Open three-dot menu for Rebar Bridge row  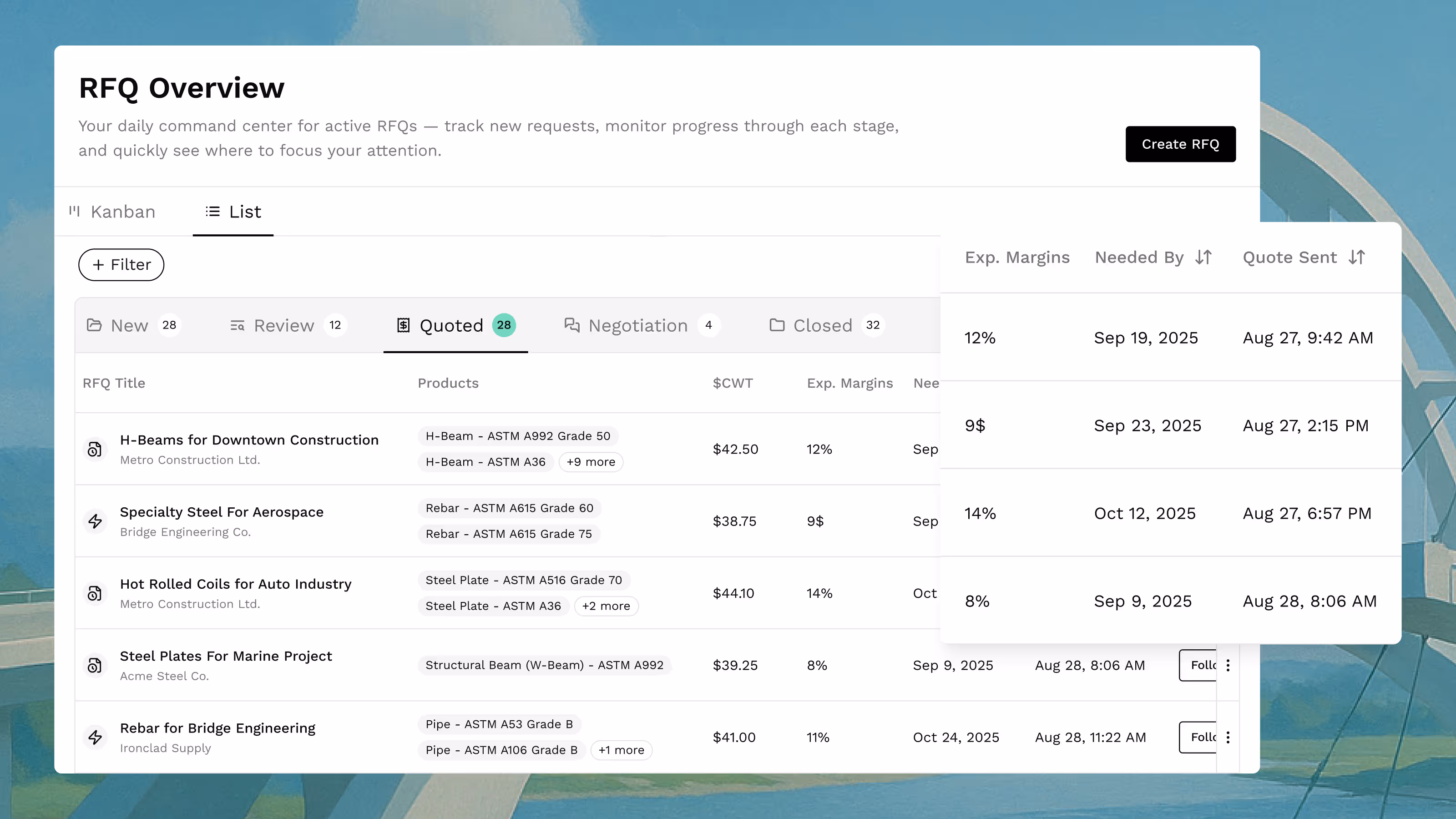pos(1228,737)
